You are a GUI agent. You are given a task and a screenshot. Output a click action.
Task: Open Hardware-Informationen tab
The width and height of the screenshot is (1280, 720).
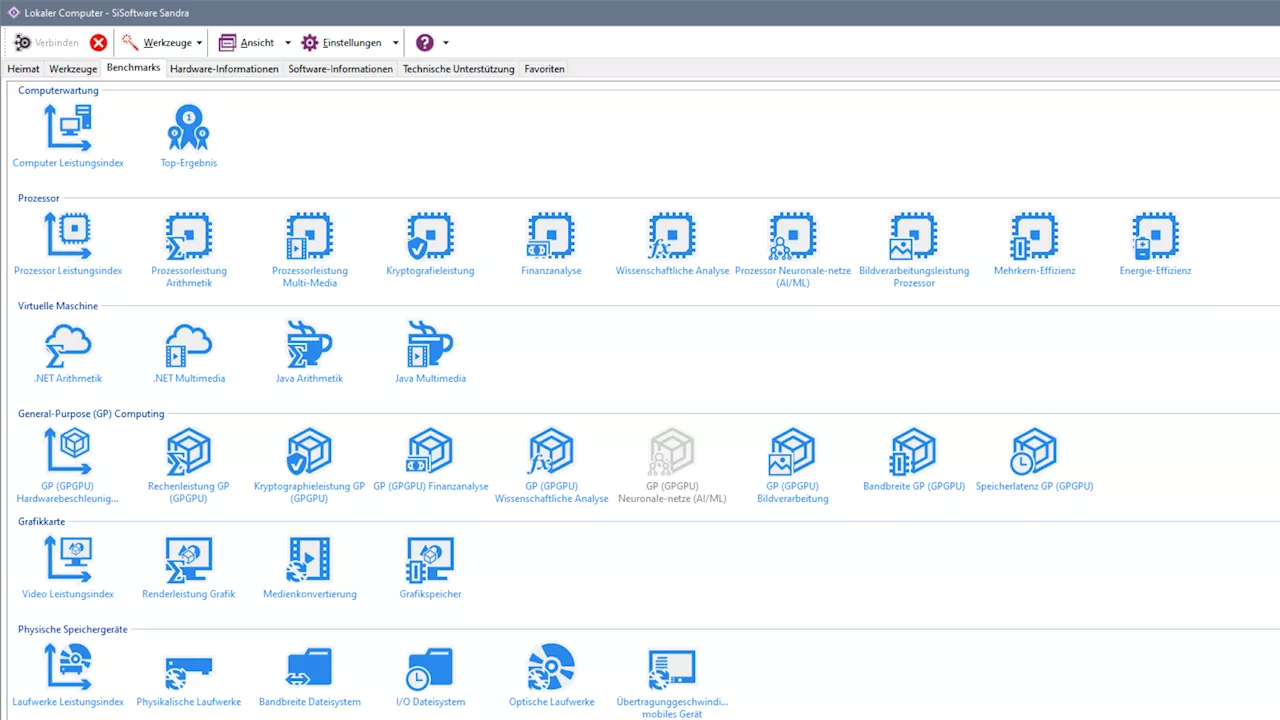(224, 69)
